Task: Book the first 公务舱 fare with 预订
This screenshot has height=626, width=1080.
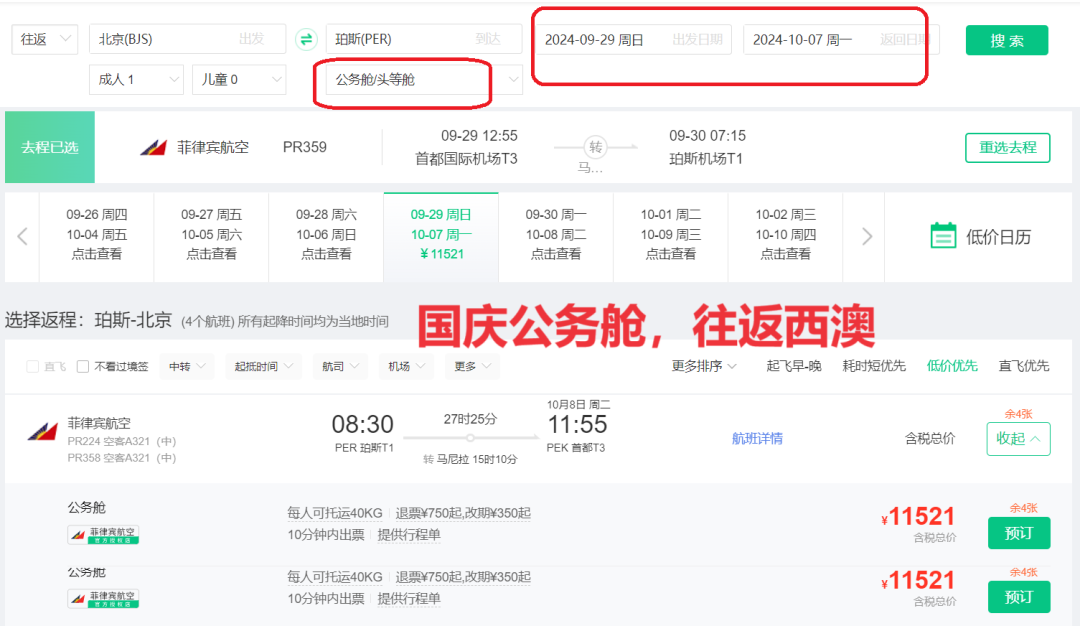Action: (1019, 533)
